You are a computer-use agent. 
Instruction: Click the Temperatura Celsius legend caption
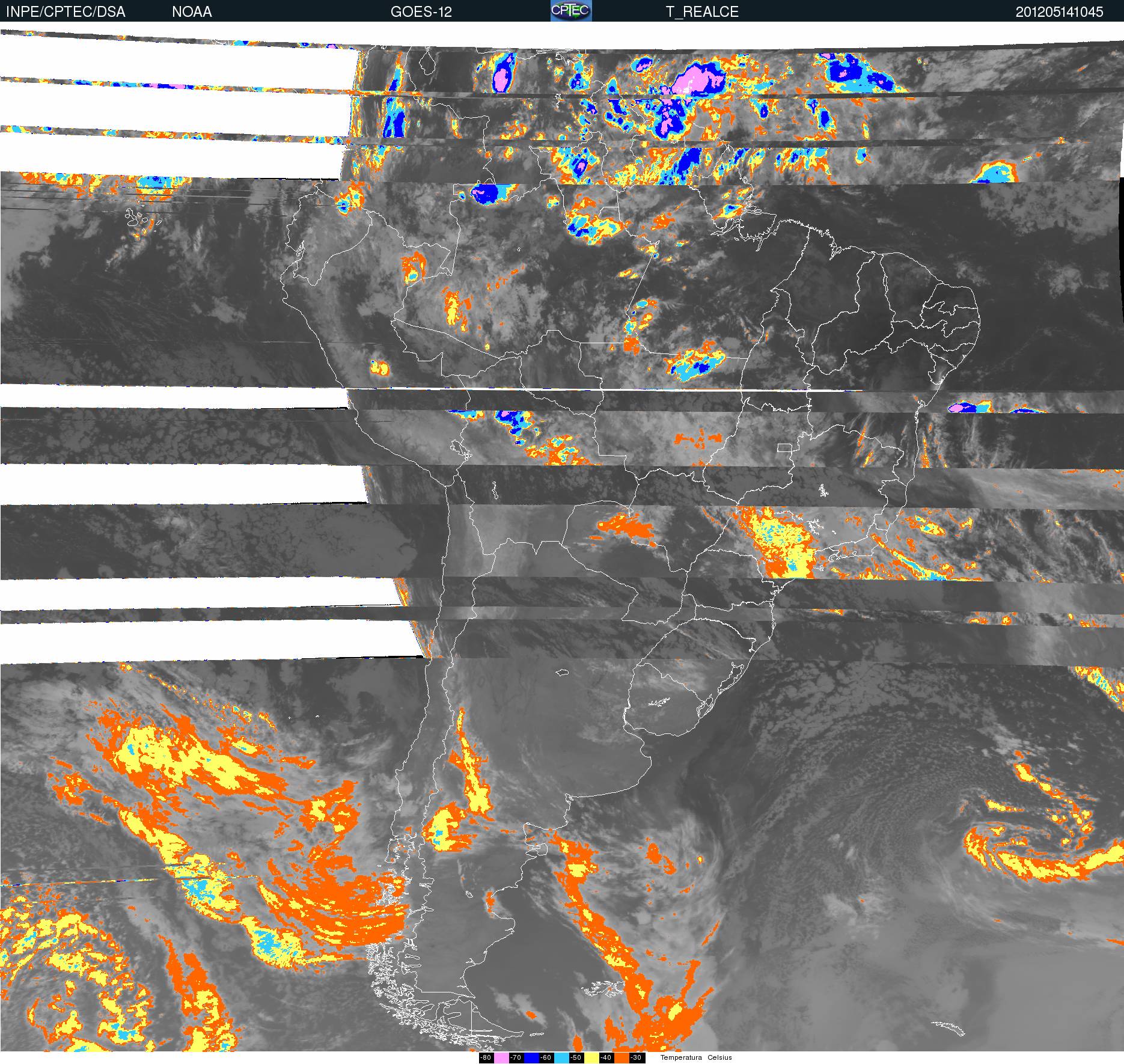click(x=696, y=1058)
